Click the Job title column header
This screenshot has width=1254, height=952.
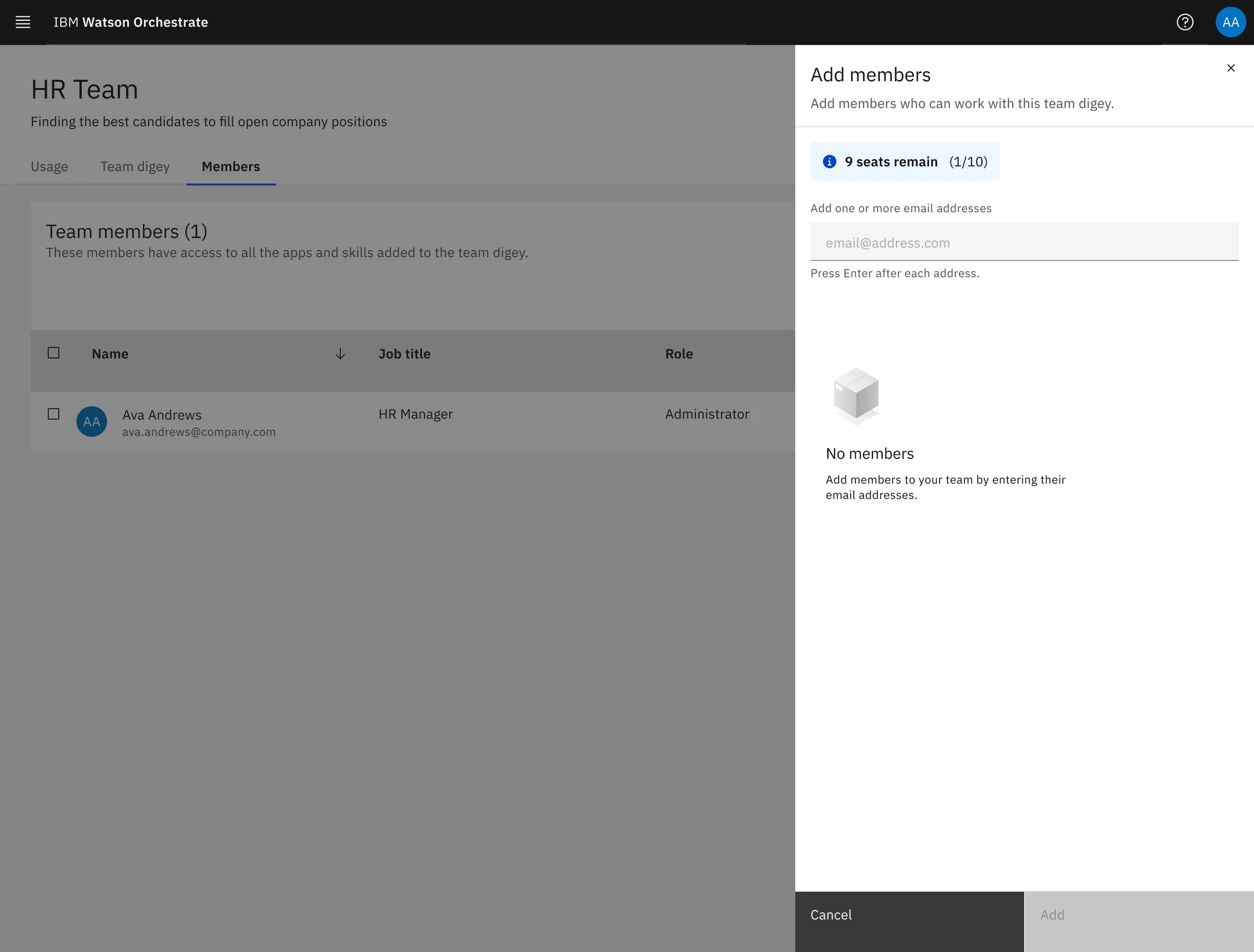click(x=404, y=354)
